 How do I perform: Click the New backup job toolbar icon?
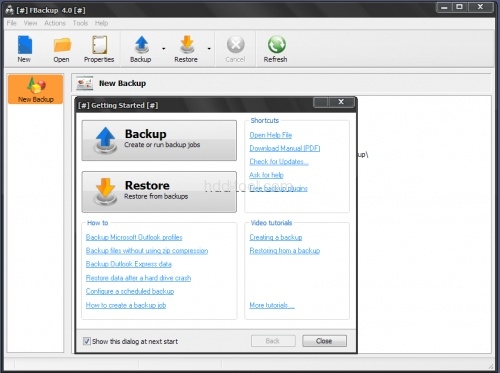pos(24,45)
